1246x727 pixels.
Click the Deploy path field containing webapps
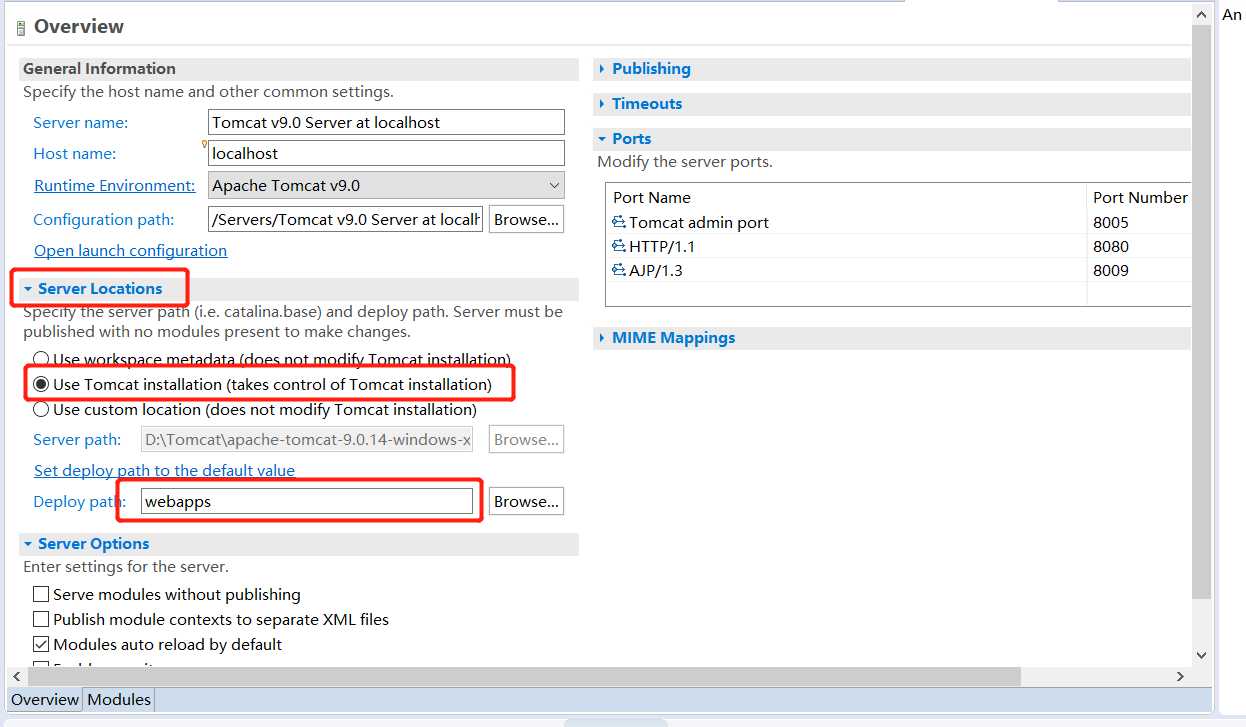click(306, 501)
